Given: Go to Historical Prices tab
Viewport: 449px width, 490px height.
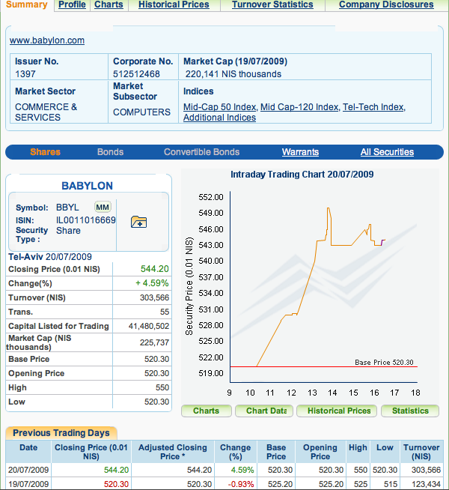Looking at the screenshot, I should [x=174, y=5].
